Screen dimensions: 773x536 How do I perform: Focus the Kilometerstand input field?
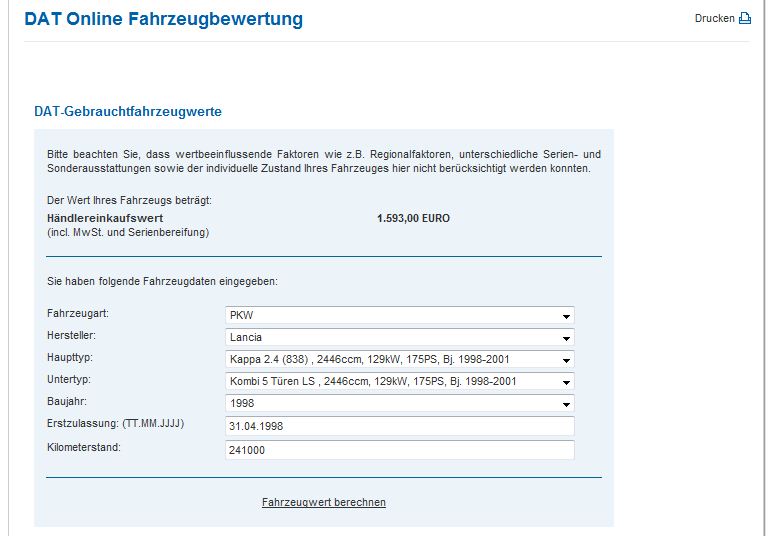point(400,450)
